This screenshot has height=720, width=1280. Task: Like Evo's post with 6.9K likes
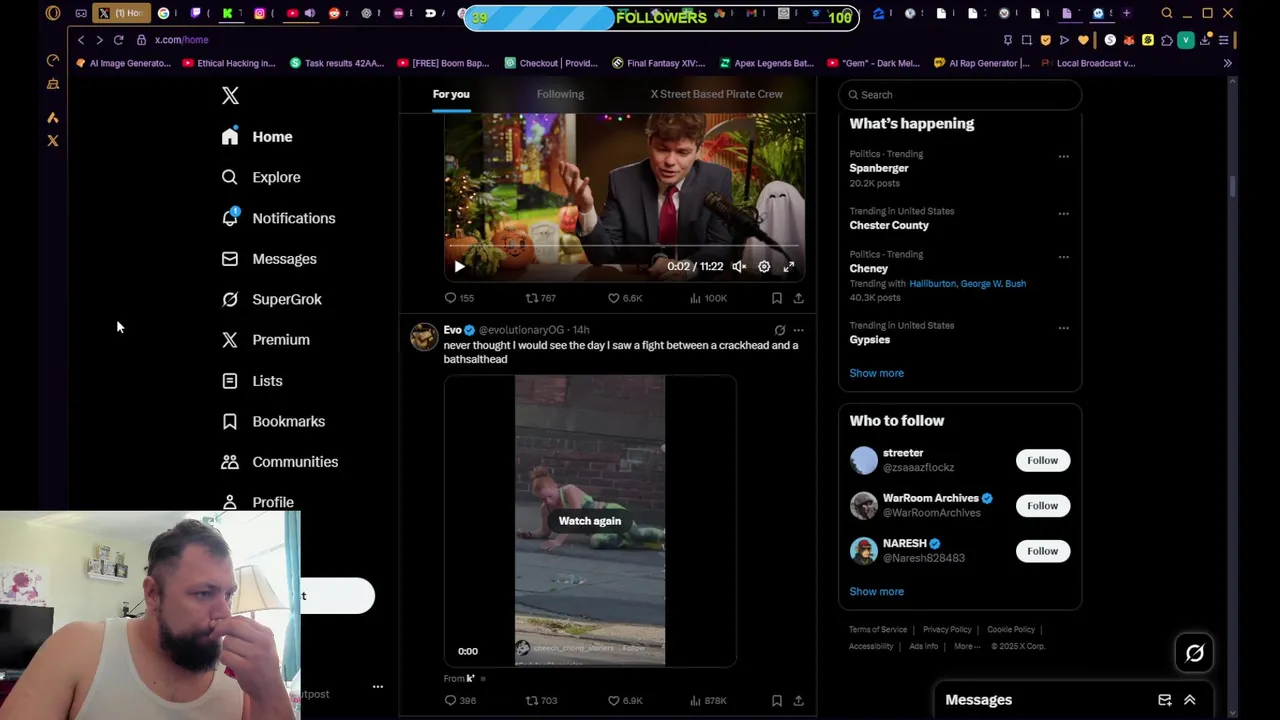625,701
